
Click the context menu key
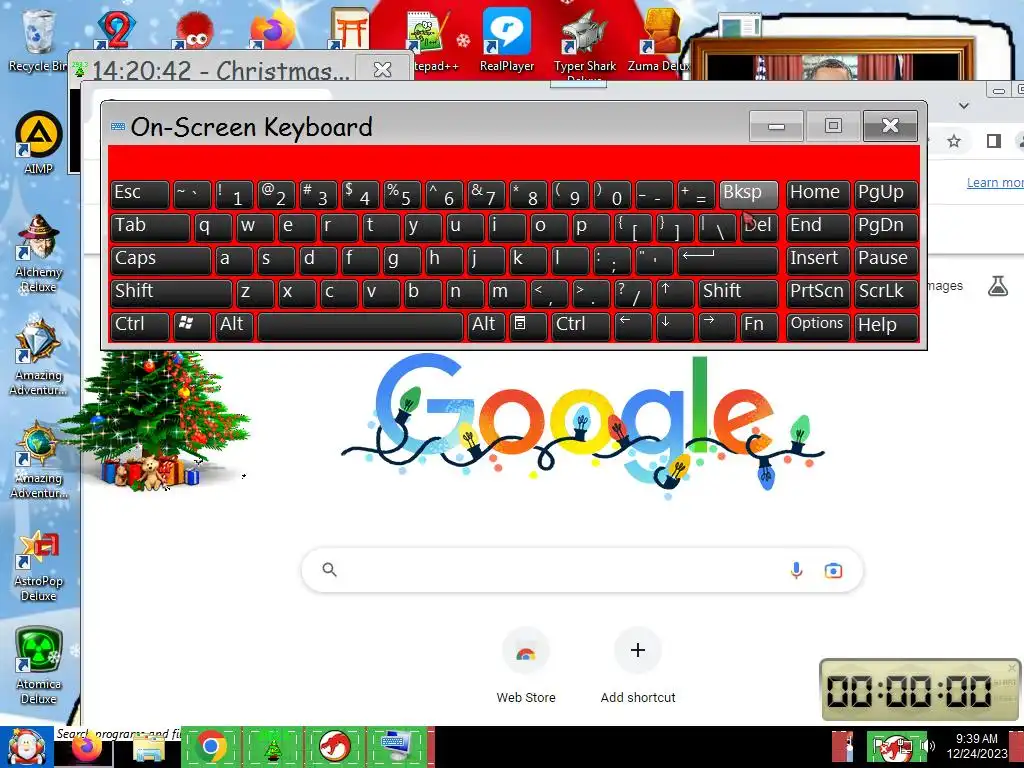coord(528,325)
